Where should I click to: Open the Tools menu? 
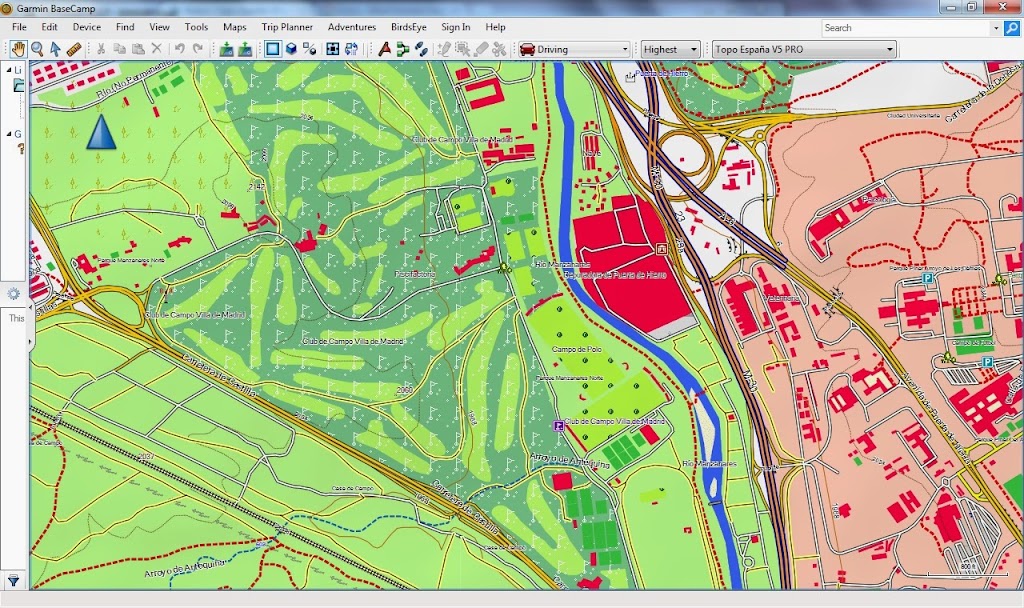[196, 27]
